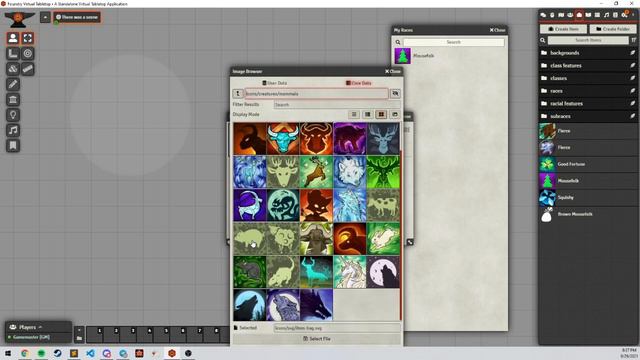Click the Create Folder button
Image resolution: width=640 pixels, height=360 pixels.
[x=613, y=29]
